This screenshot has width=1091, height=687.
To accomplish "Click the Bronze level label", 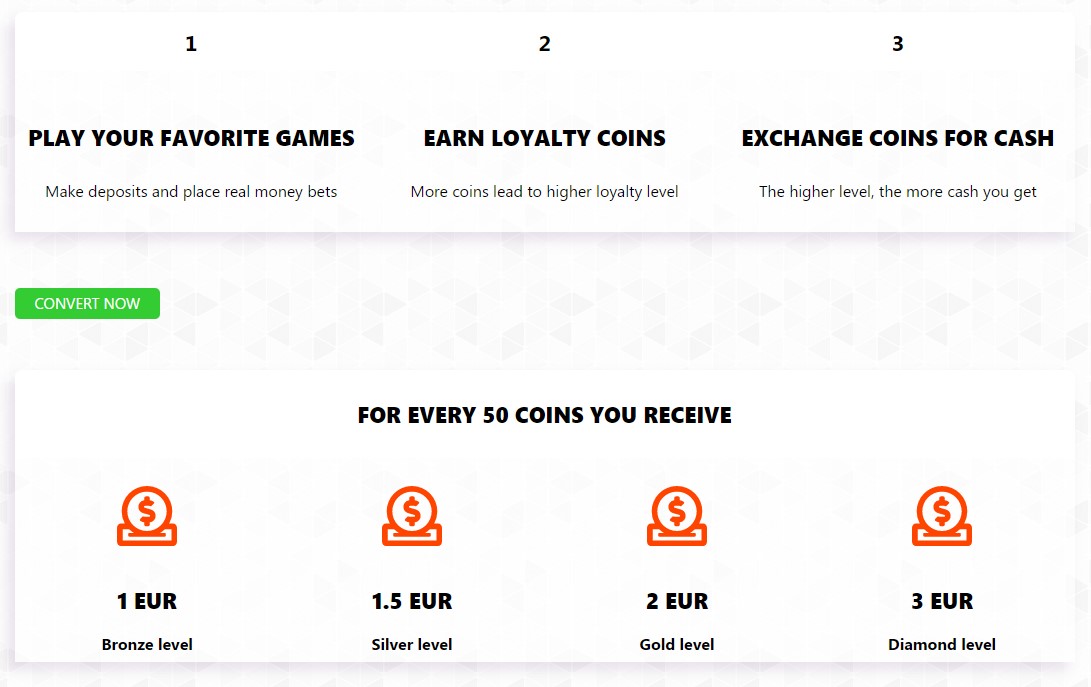I will click(x=147, y=645).
